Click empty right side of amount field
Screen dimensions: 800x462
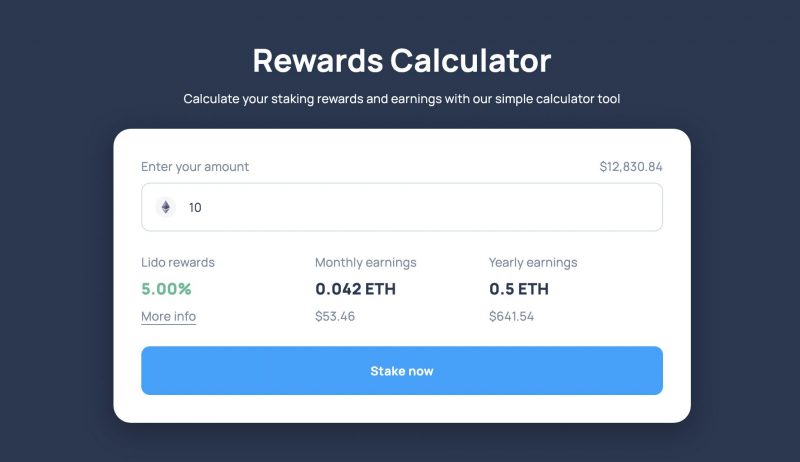tap(510, 207)
